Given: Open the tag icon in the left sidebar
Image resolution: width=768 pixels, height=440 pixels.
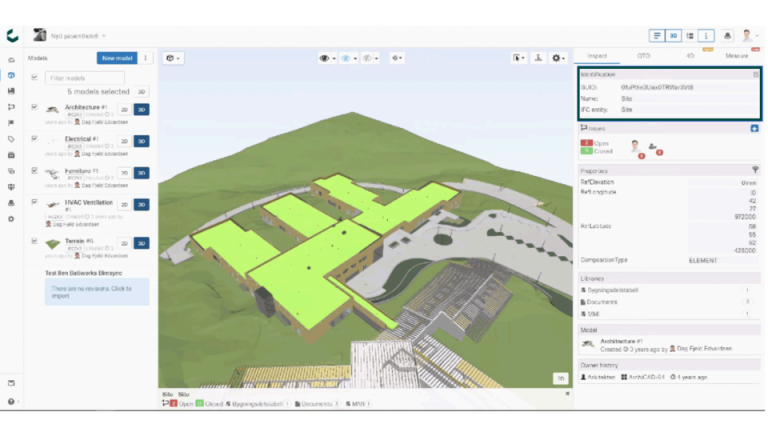Looking at the screenshot, I should (x=11, y=139).
